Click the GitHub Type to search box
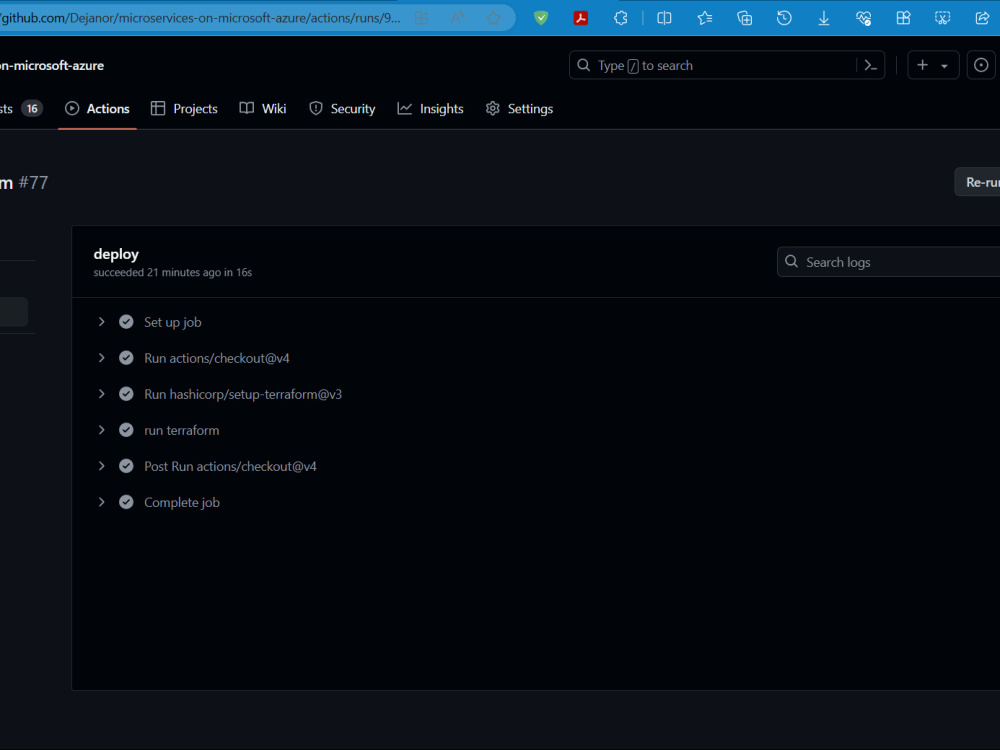 click(x=712, y=65)
